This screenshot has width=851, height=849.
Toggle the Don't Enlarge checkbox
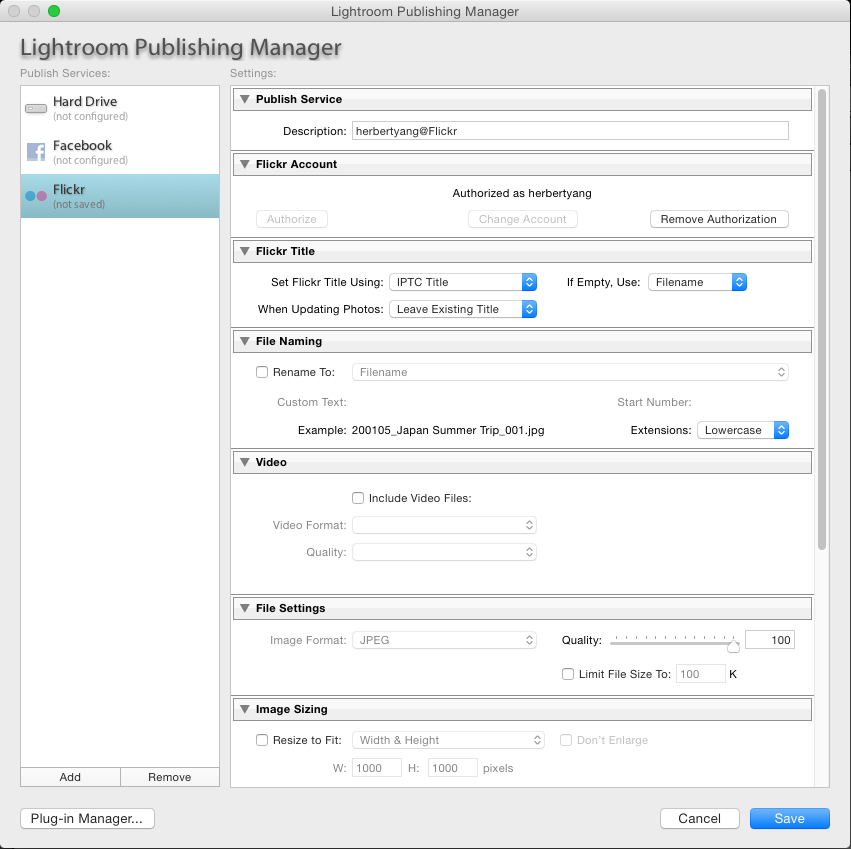pyautogui.click(x=566, y=740)
